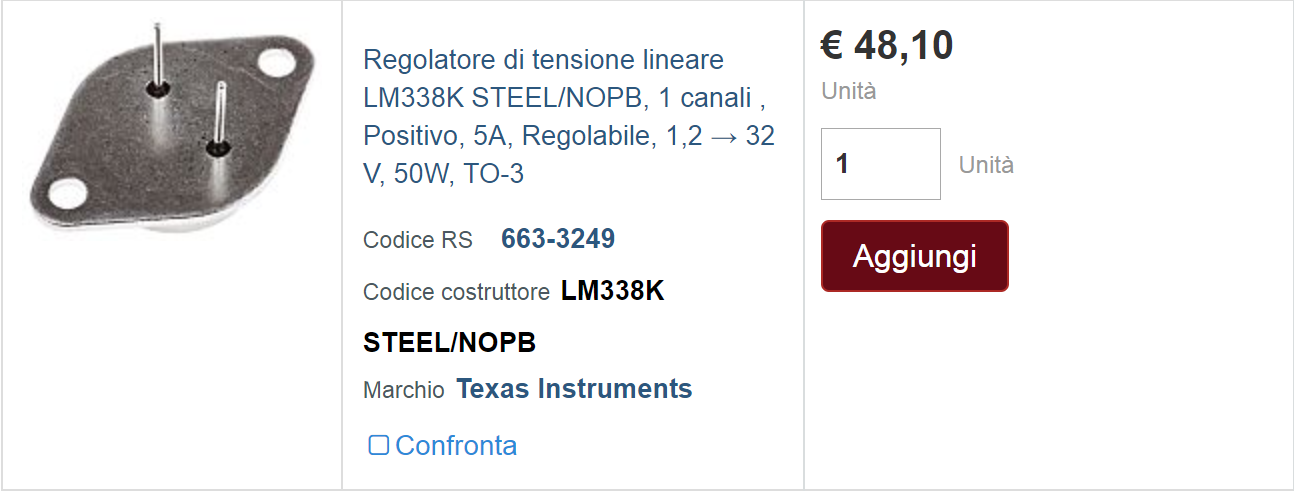This screenshot has width=1294, height=491.
Task: Focus the quantity input field
Action: pos(880,164)
